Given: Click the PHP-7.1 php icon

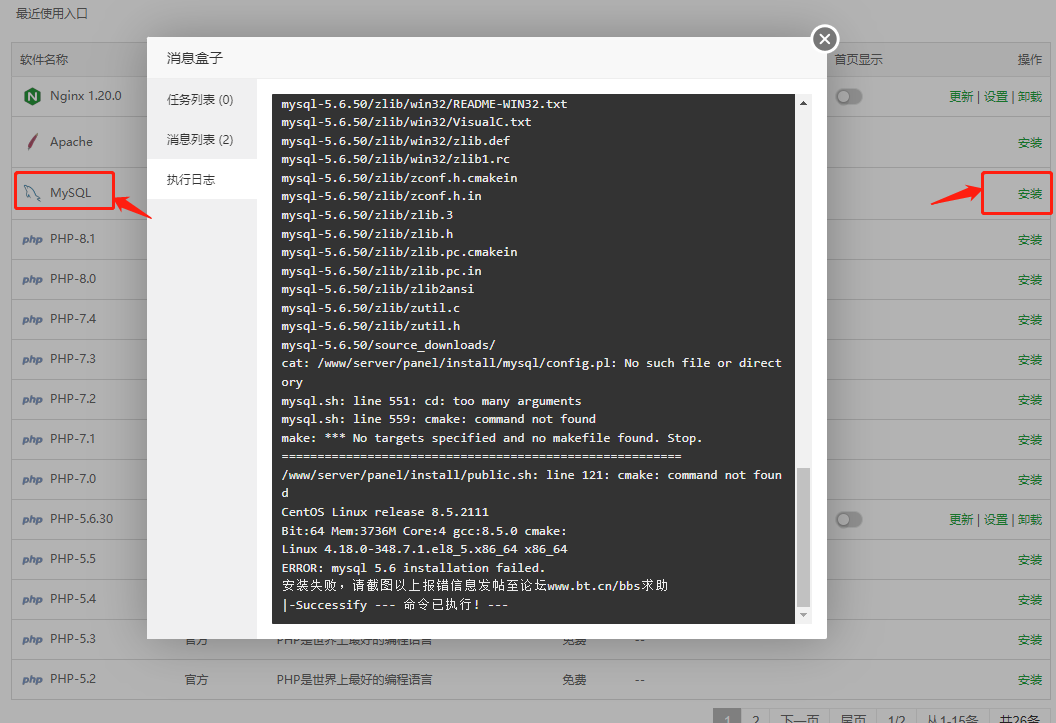Looking at the screenshot, I should (32, 440).
